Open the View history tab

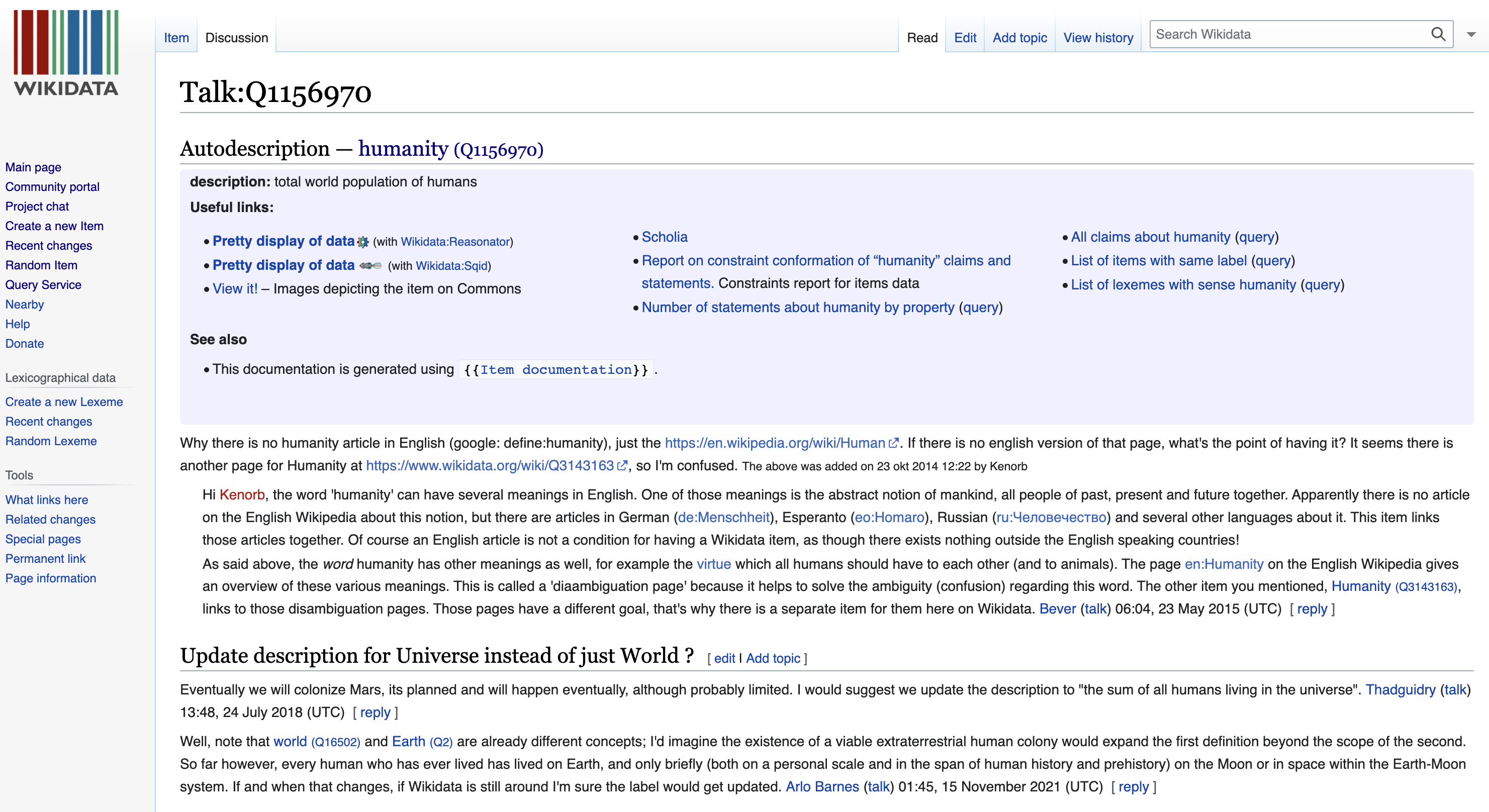tap(1098, 38)
